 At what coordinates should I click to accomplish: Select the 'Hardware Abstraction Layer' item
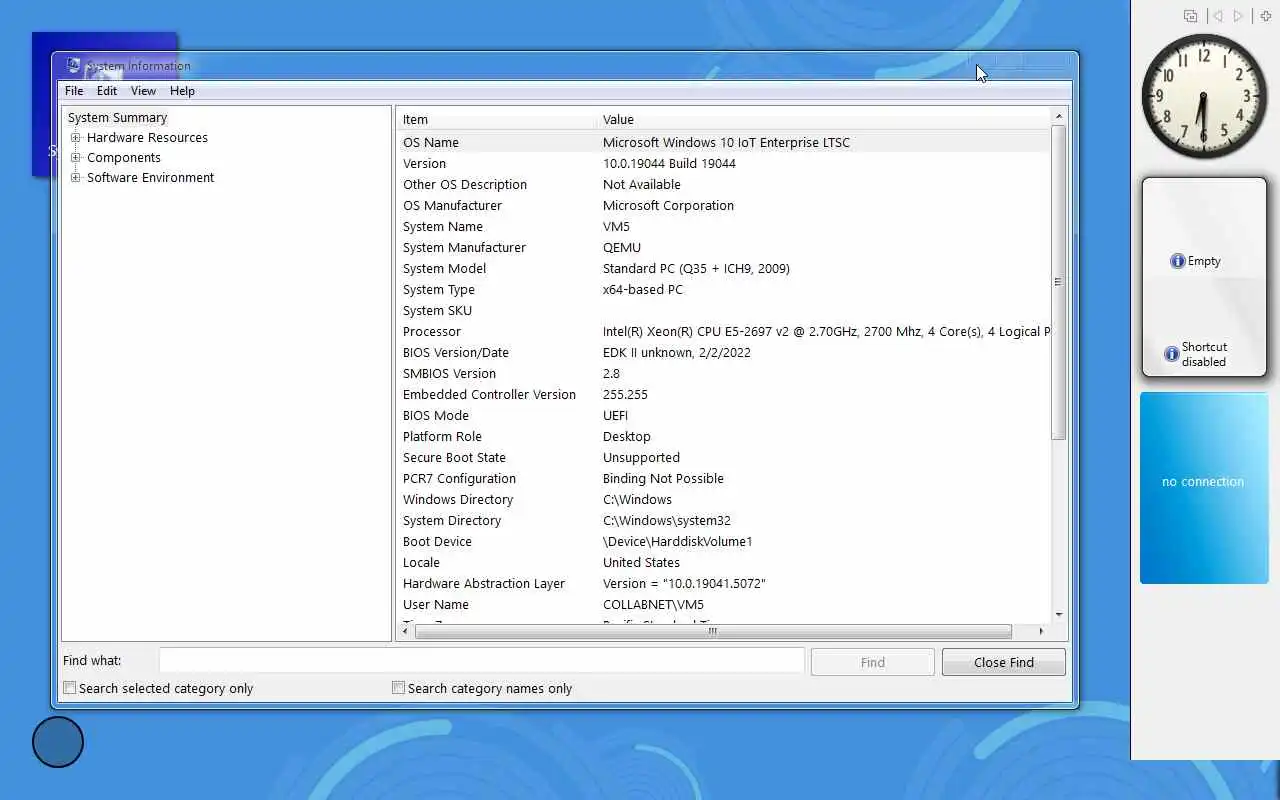click(x=484, y=584)
